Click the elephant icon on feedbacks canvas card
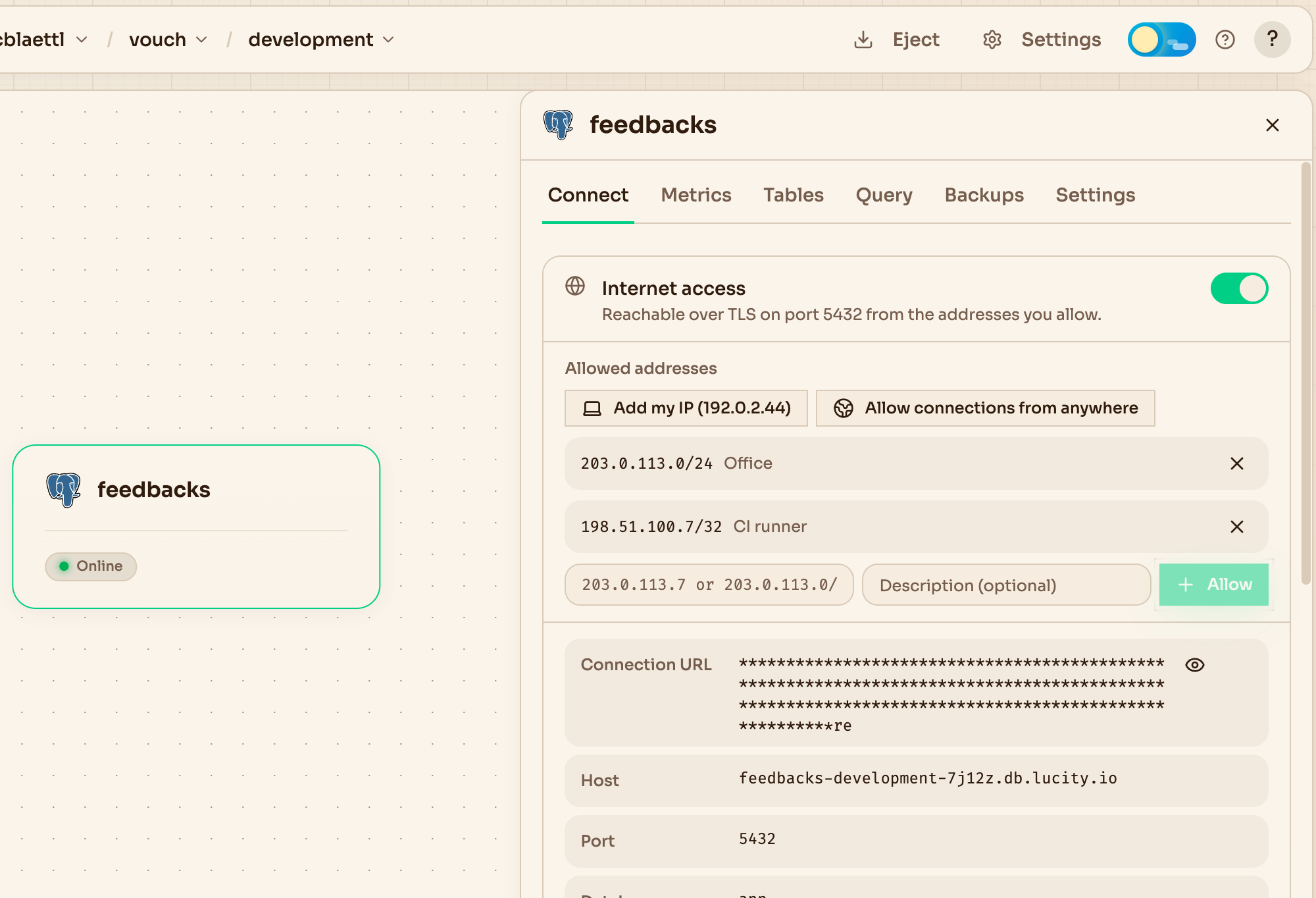1316x898 pixels. click(x=63, y=490)
